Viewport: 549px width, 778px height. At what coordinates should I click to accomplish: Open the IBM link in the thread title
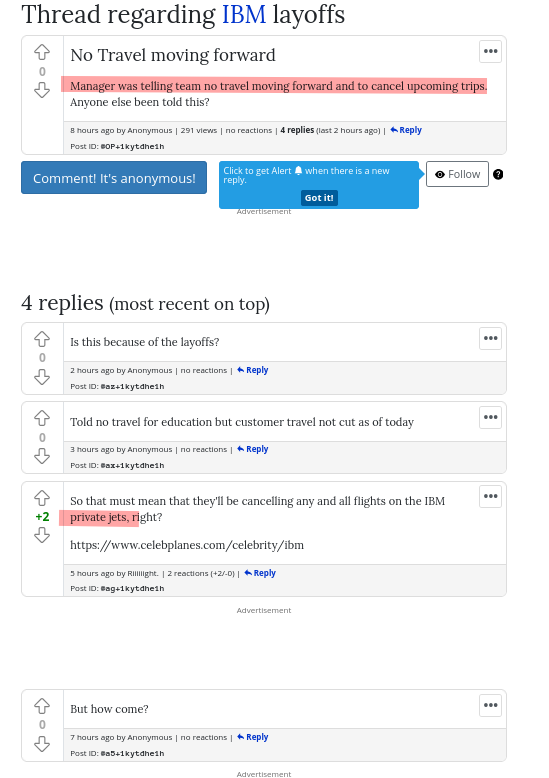[244, 14]
